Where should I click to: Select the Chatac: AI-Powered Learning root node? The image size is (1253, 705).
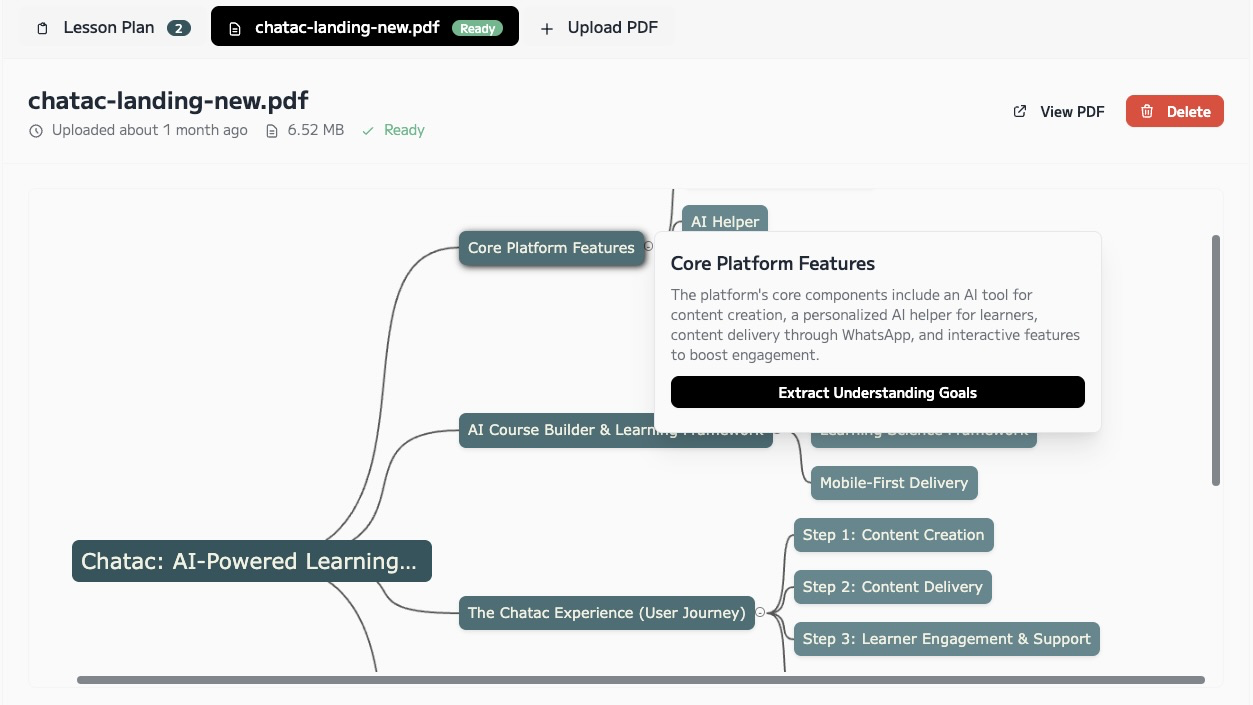pyautogui.click(x=251, y=561)
